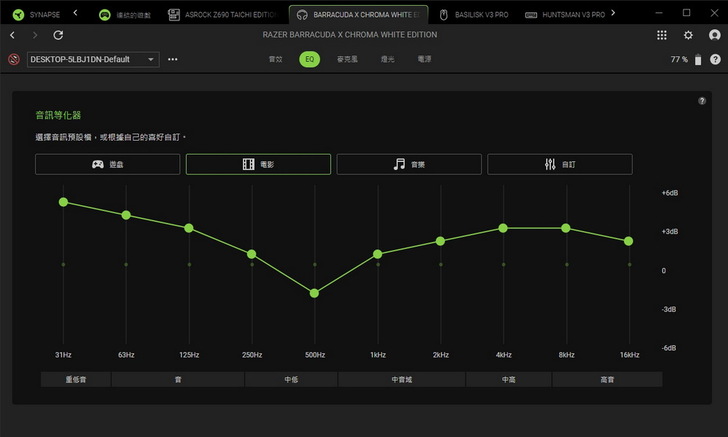
Task: Open the DESKTOP-5LBJ1DN-Default profile dropdown
Action: click(93, 60)
